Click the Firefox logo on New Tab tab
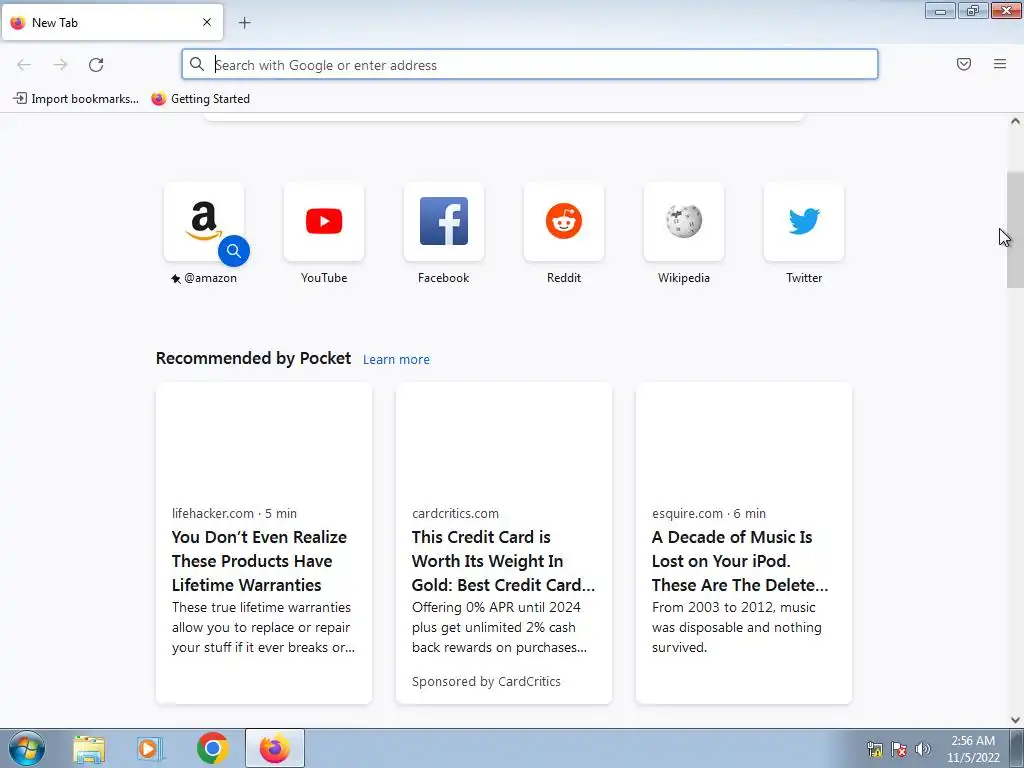1024x768 pixels. 18,22
